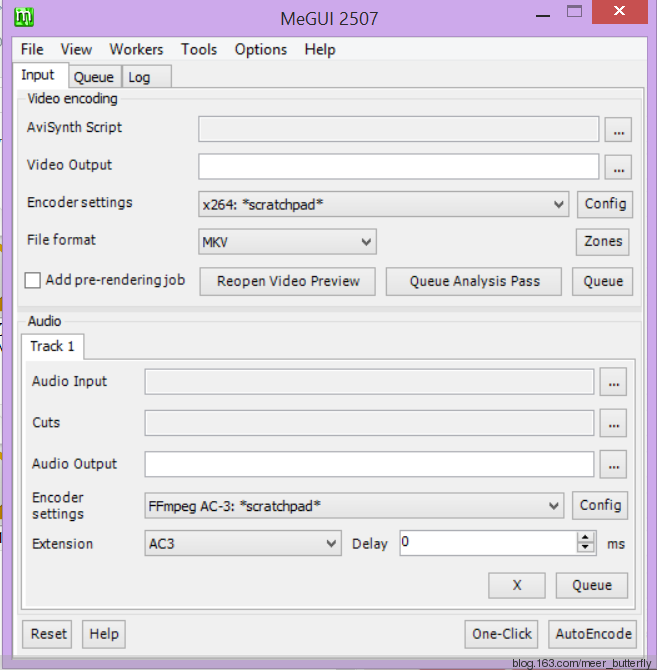Viewport: 657px width, 670px height.
Task: Open the View menu
Action: [76, 50]
